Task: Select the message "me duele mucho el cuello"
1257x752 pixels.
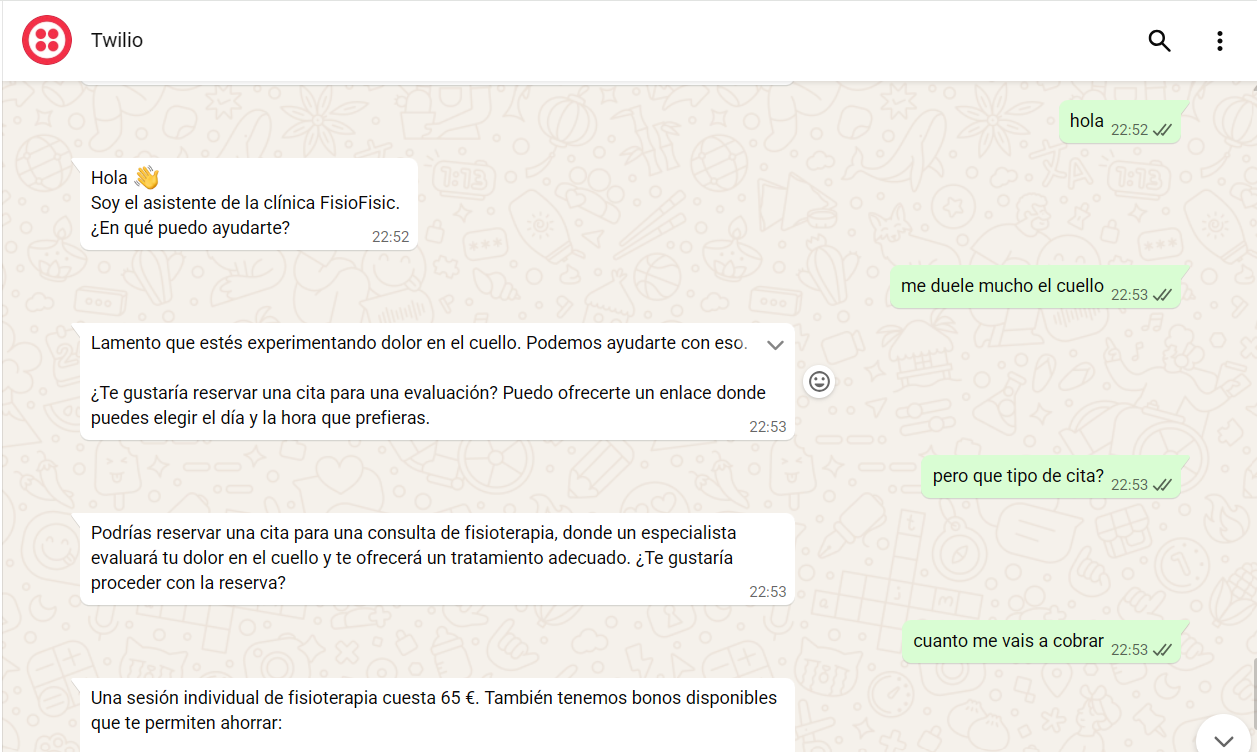Action: pyautogui.click(x=1034, y=287)
